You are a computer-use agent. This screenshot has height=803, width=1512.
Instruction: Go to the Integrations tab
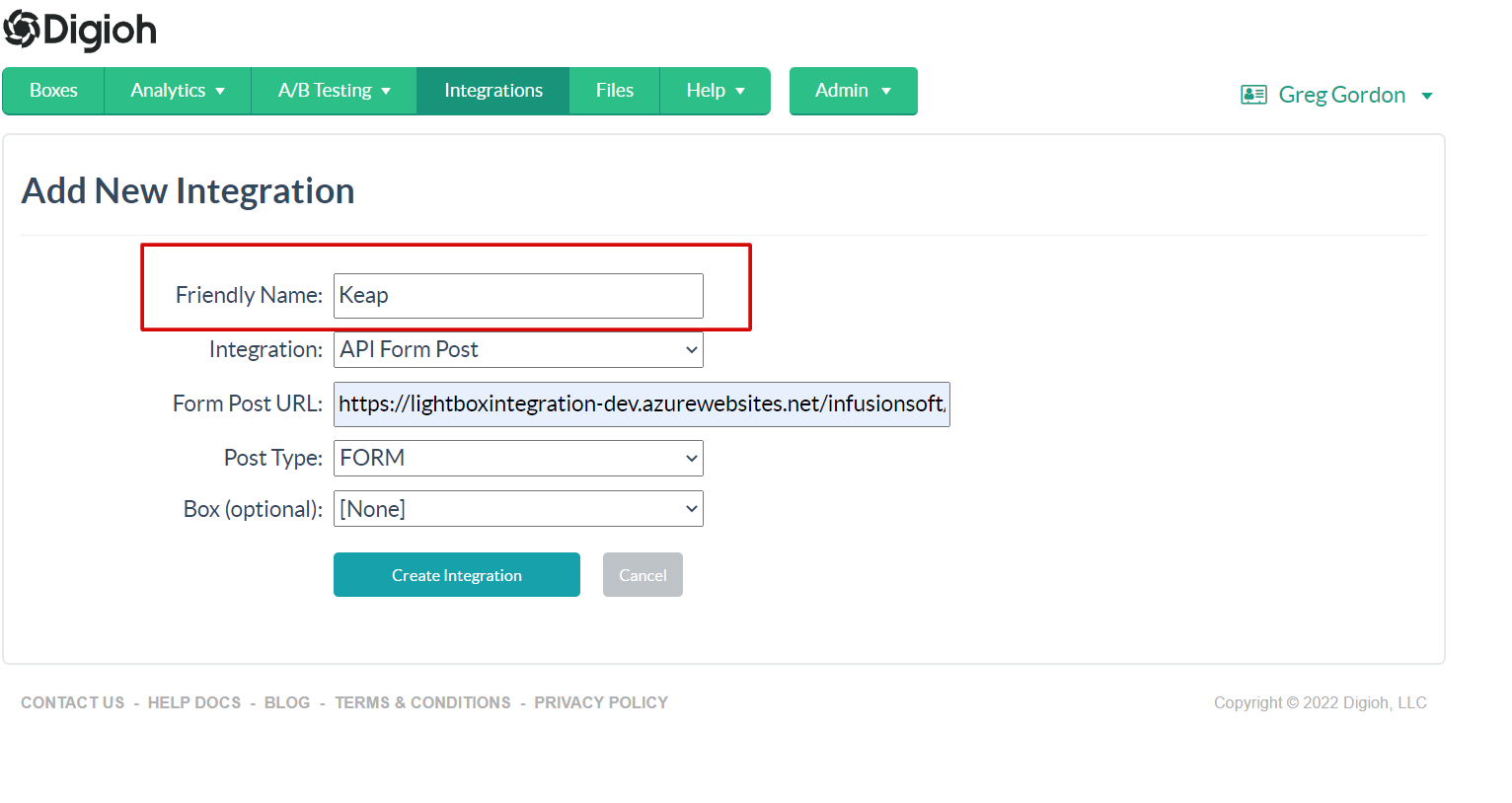tap(493, 91)
